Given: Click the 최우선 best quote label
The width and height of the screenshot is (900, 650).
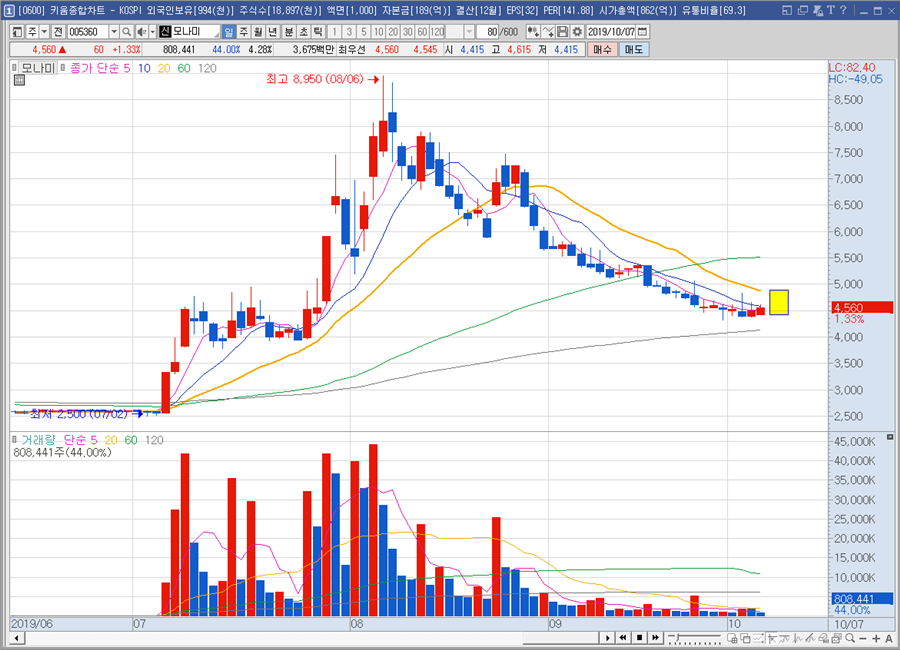Looking at the screenshot, I should 351,49.
